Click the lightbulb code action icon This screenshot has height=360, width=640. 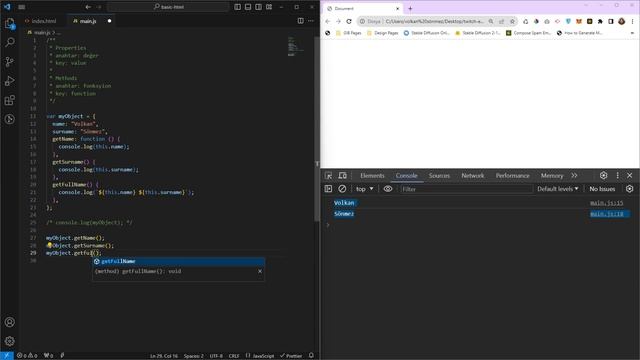point(49,245)
